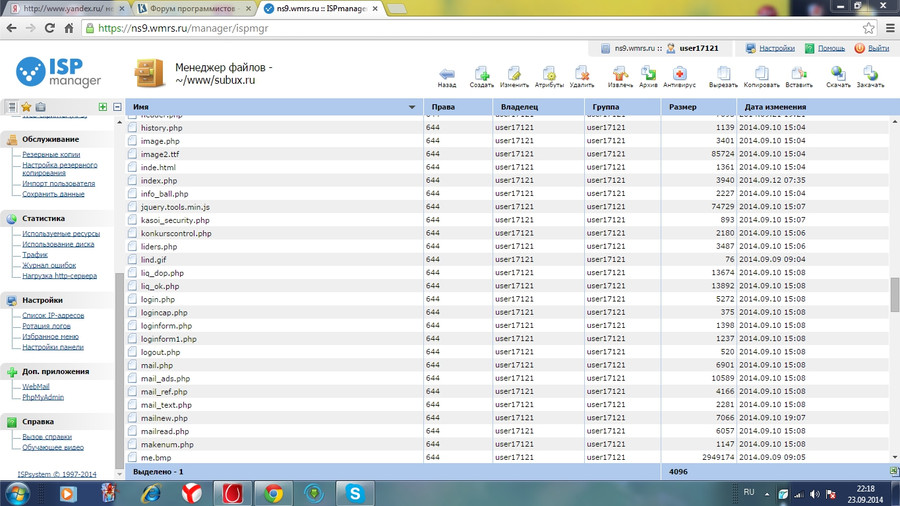This screenshot has width=900, height=506.
Task: Switch to Форум программистов browser tab
Action: point(194,9)
